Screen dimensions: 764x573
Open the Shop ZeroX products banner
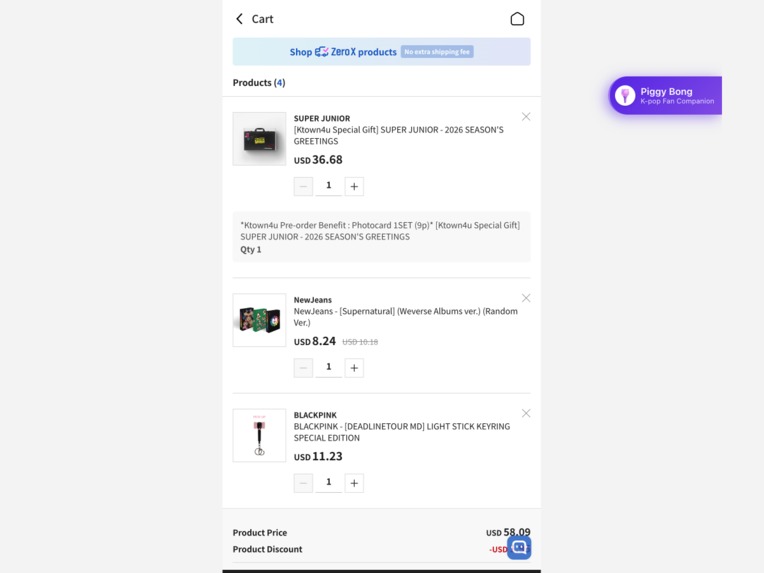(382, 52)
